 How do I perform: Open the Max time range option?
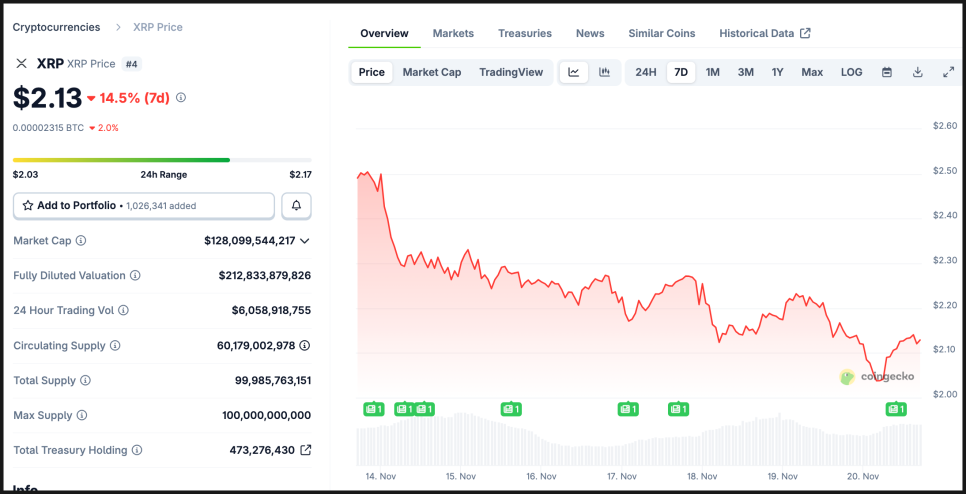[x=812, y=72]
